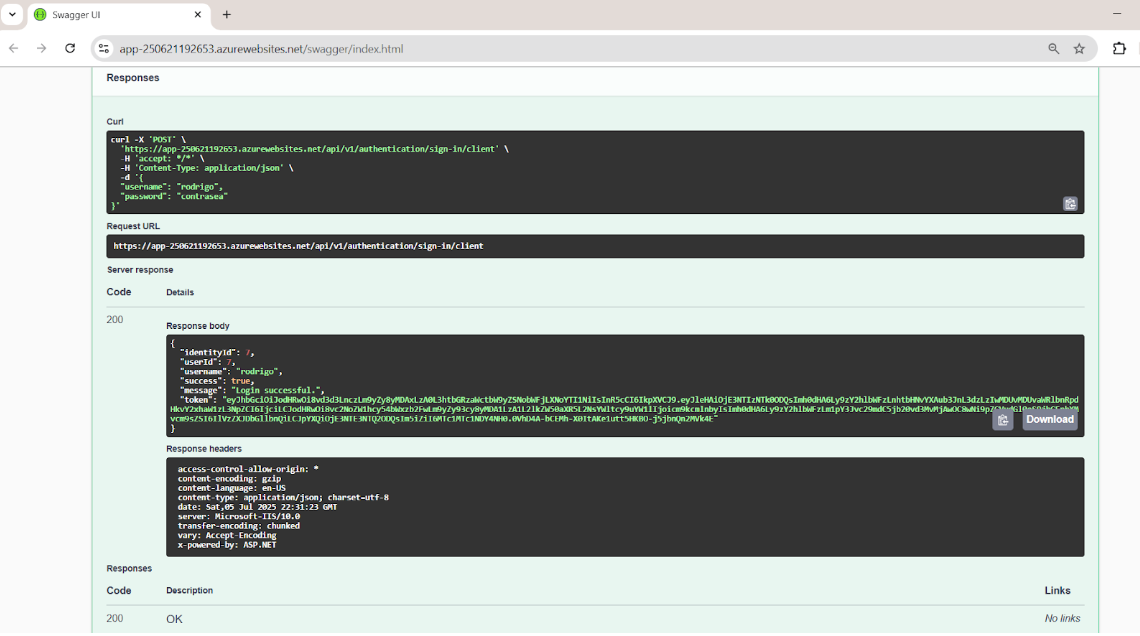
Task: Click the content-encoding: gzip header line
Action: point(229,478)
